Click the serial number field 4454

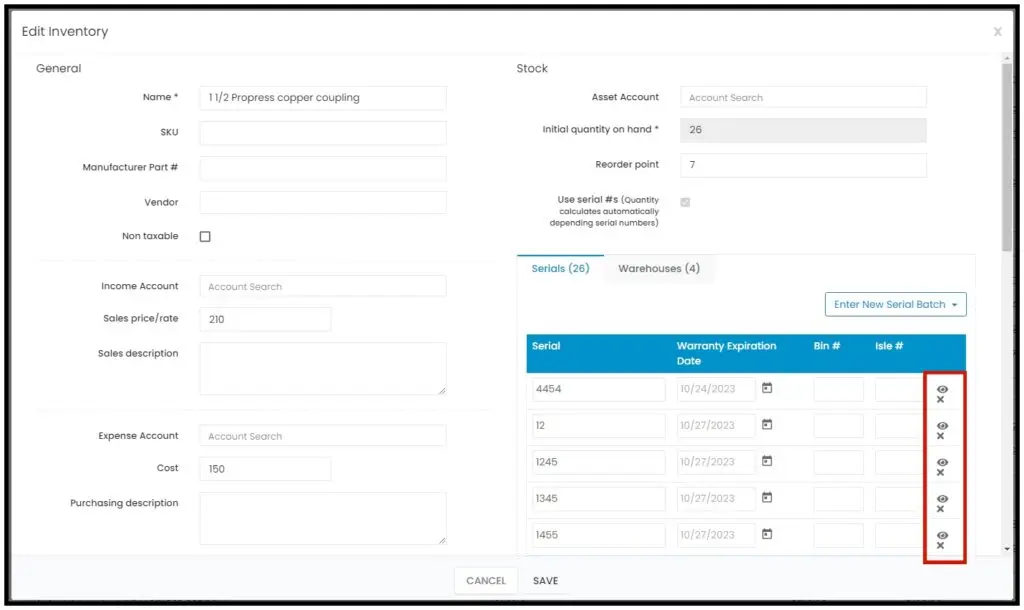(x=598, y=389)
